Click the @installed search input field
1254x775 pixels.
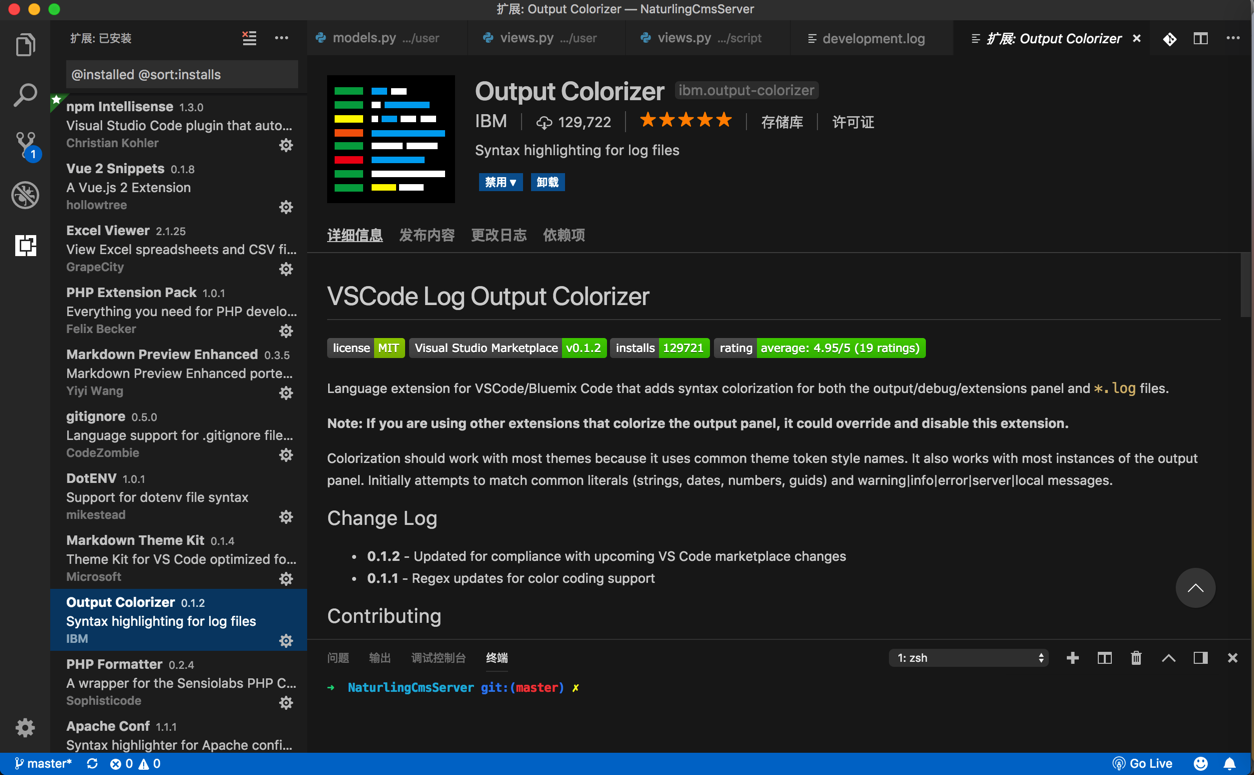(182, 74)
